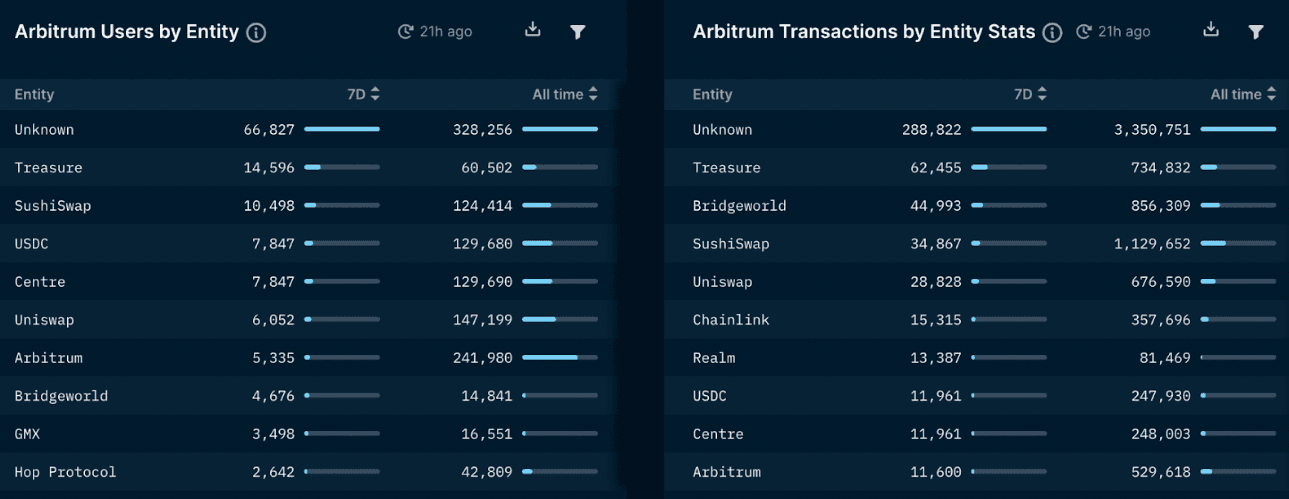Click Unknown 7D bar in Users table

(x=341, y=129)
